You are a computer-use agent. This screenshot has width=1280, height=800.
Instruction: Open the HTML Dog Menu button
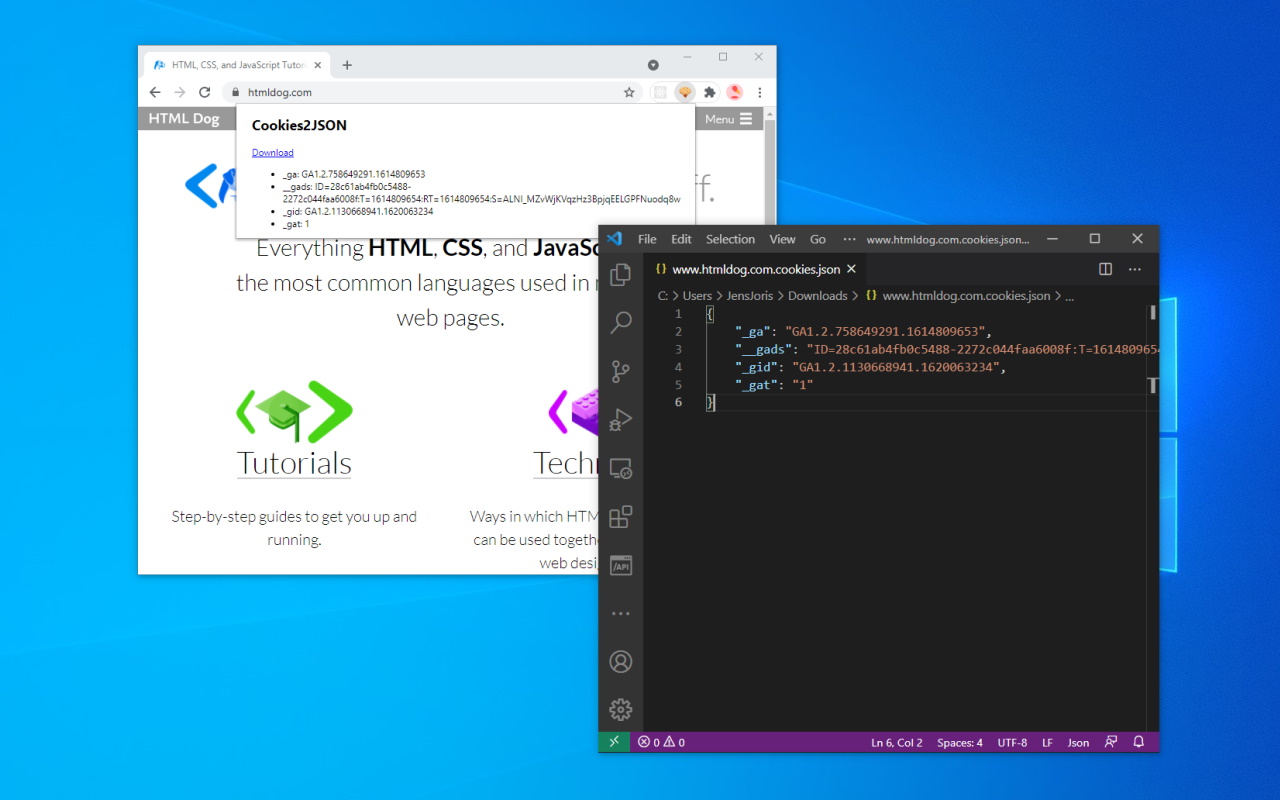coord(727,119)
